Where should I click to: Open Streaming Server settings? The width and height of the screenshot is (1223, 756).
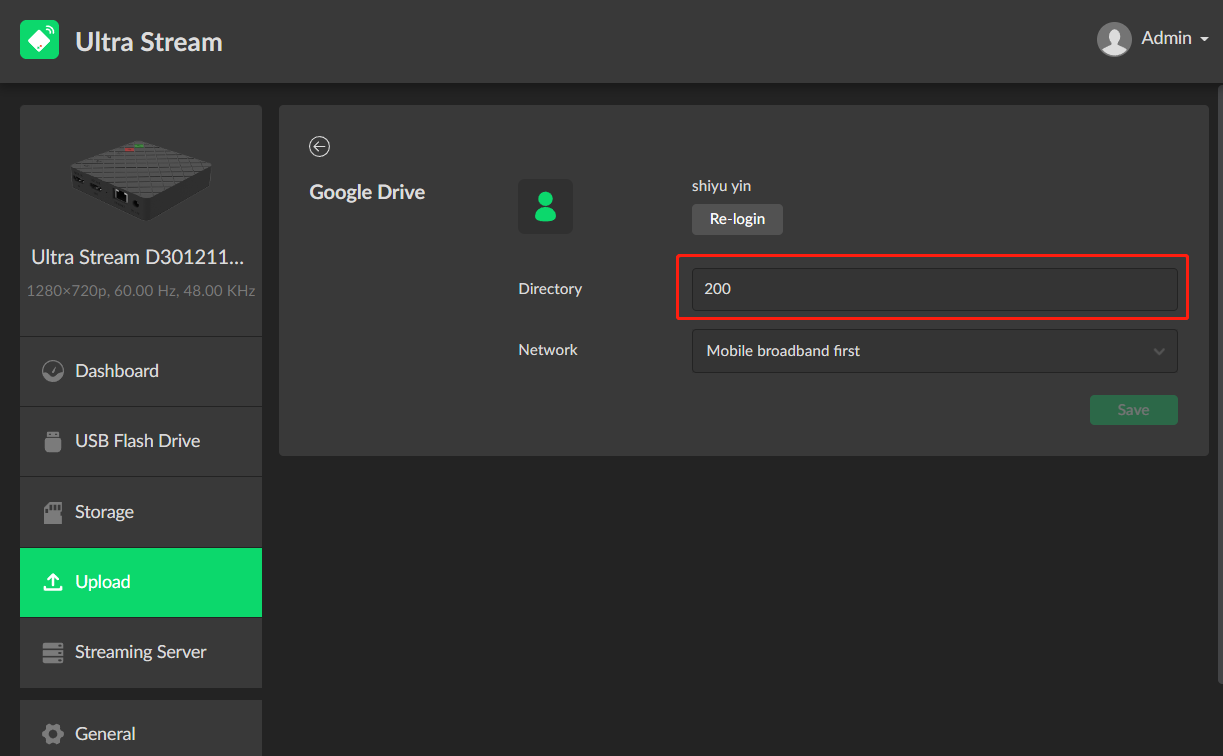(141, 652)
